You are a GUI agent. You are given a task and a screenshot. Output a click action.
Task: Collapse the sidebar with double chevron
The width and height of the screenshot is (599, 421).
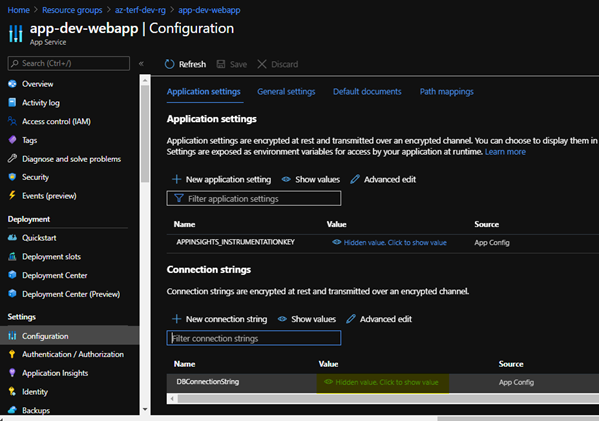click(x=141, y=63)
